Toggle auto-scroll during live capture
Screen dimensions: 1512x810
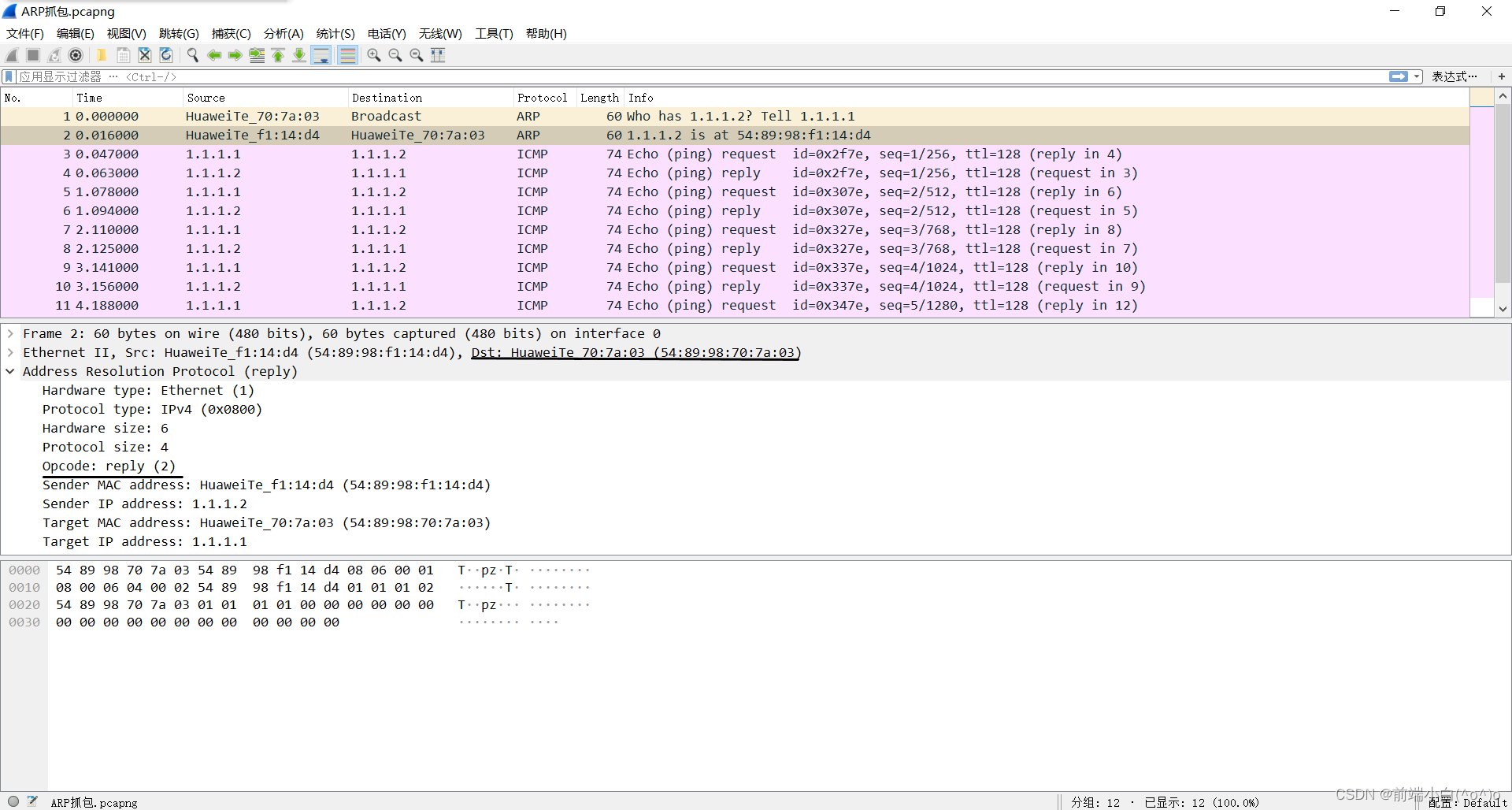pos(321,55)
